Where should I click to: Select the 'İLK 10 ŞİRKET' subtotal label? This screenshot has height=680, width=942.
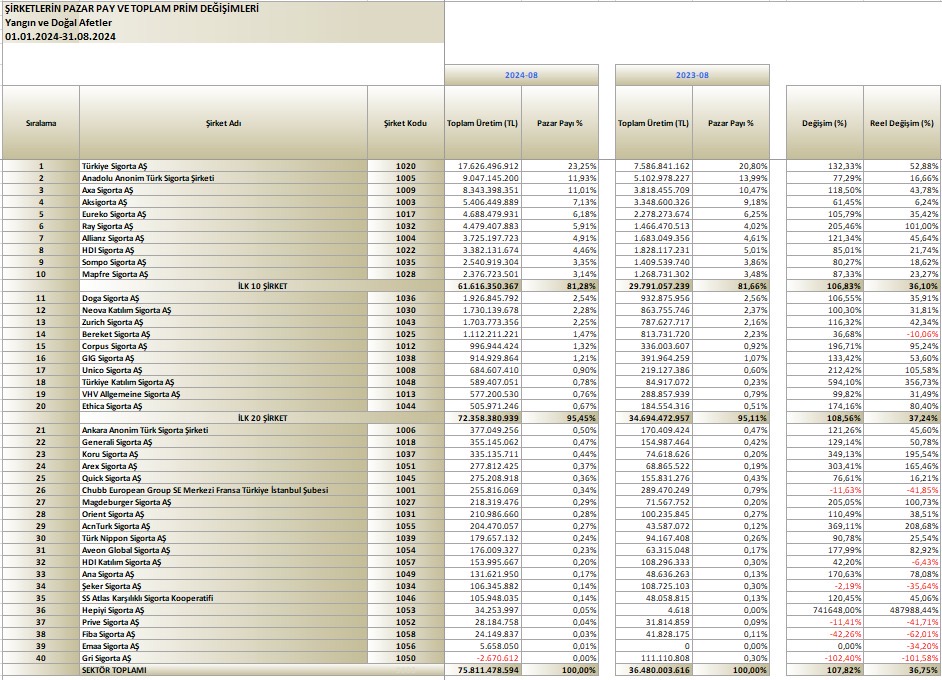coord(263,286)
